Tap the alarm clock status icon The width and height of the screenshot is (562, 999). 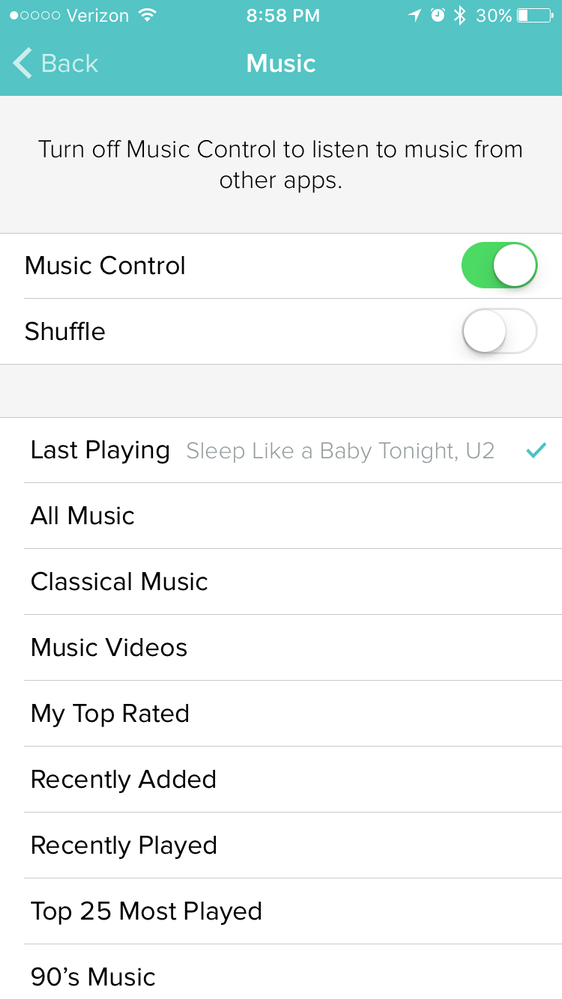[x=438, y=15]
